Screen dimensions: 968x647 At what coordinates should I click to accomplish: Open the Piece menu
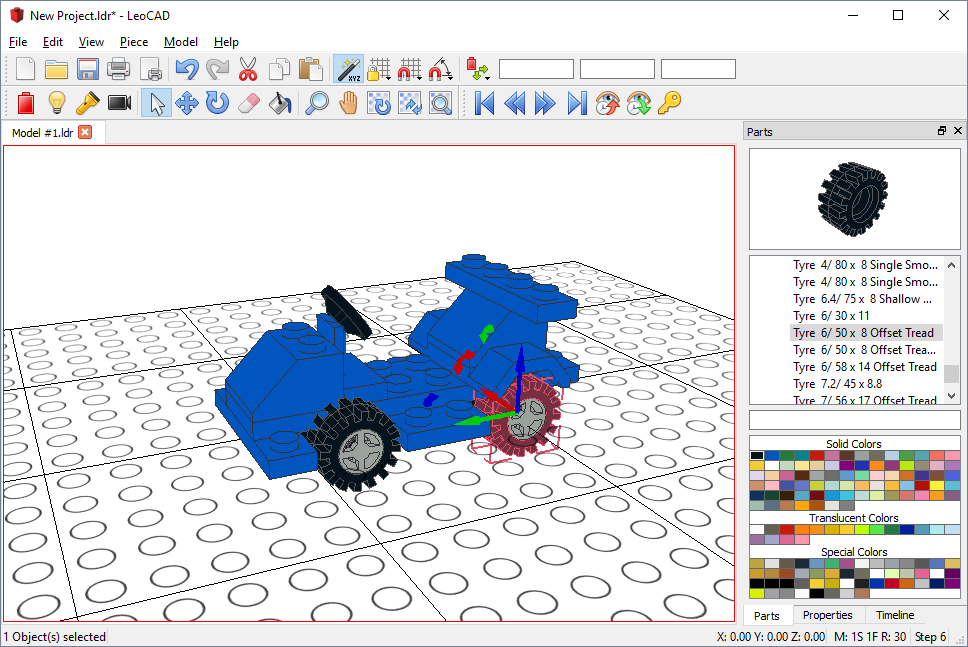134,42
